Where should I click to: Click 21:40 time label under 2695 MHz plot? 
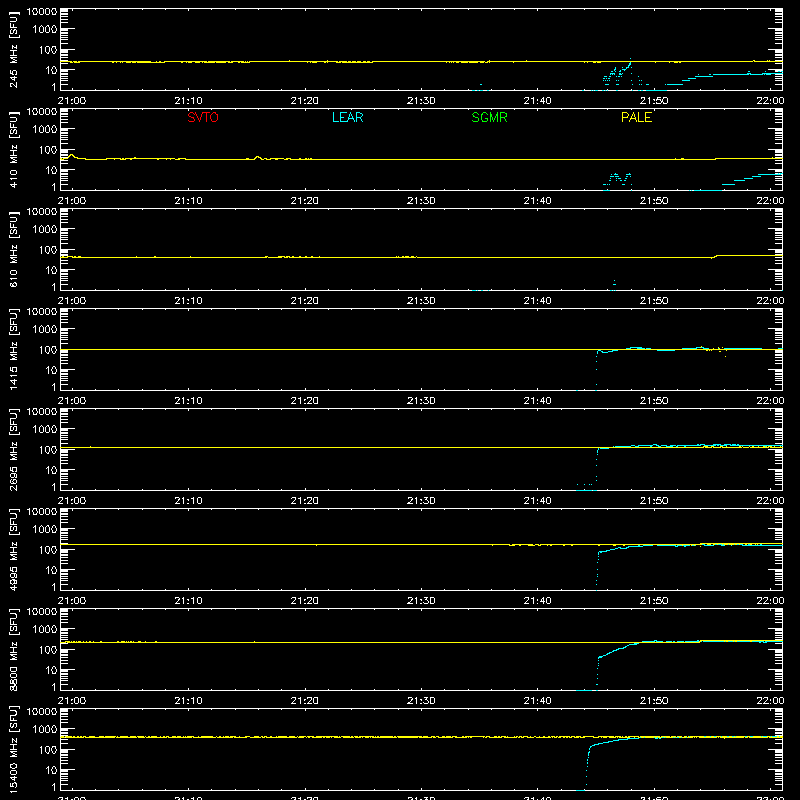tap(537, 501)
